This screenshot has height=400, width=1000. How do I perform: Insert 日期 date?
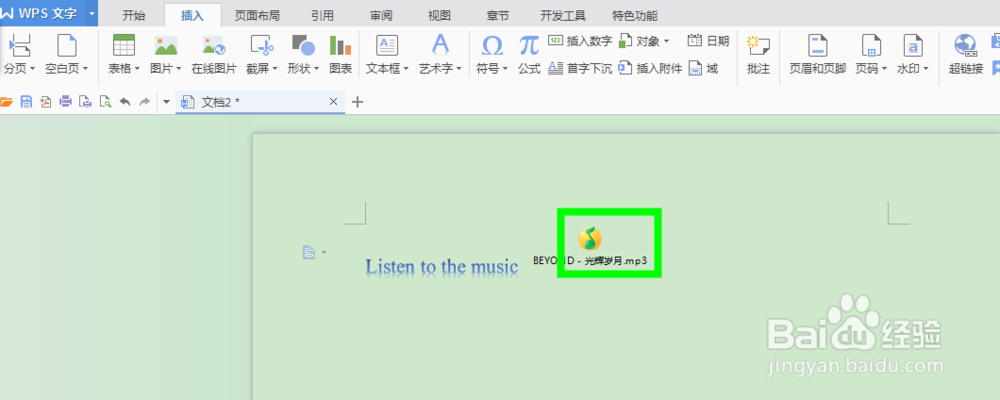(708, 41)
